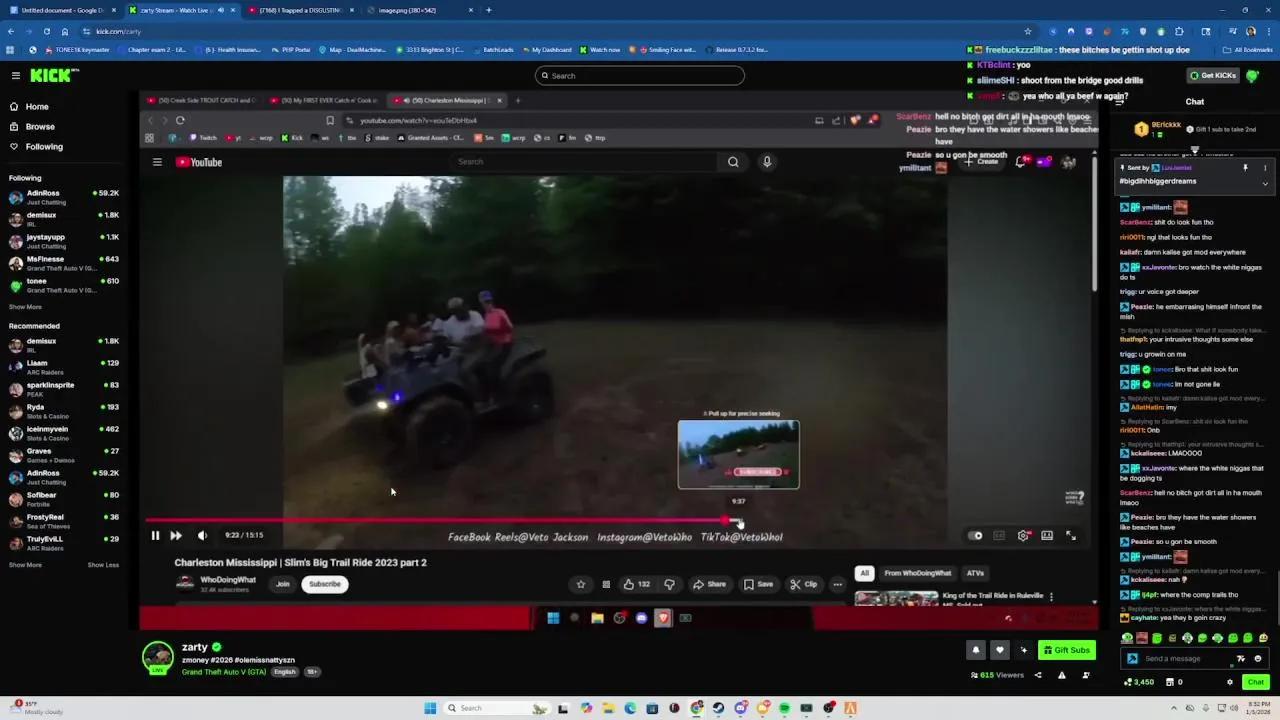This screenshot has width=1280, height=720.
Task: Click the Send a message chat field
Action: 1180,658
